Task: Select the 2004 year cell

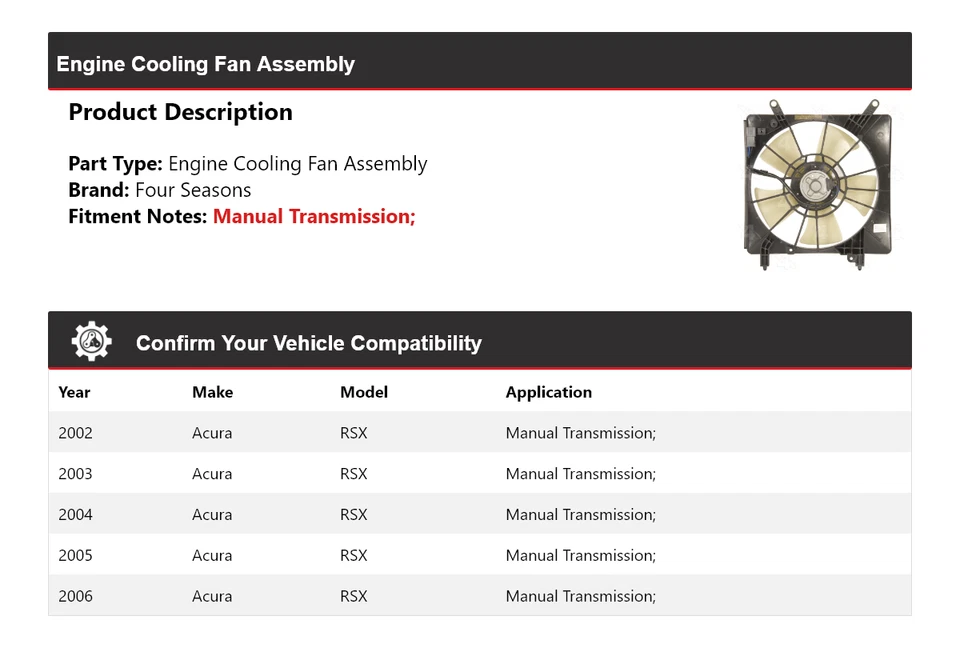Action: click(x=75, y=515)
